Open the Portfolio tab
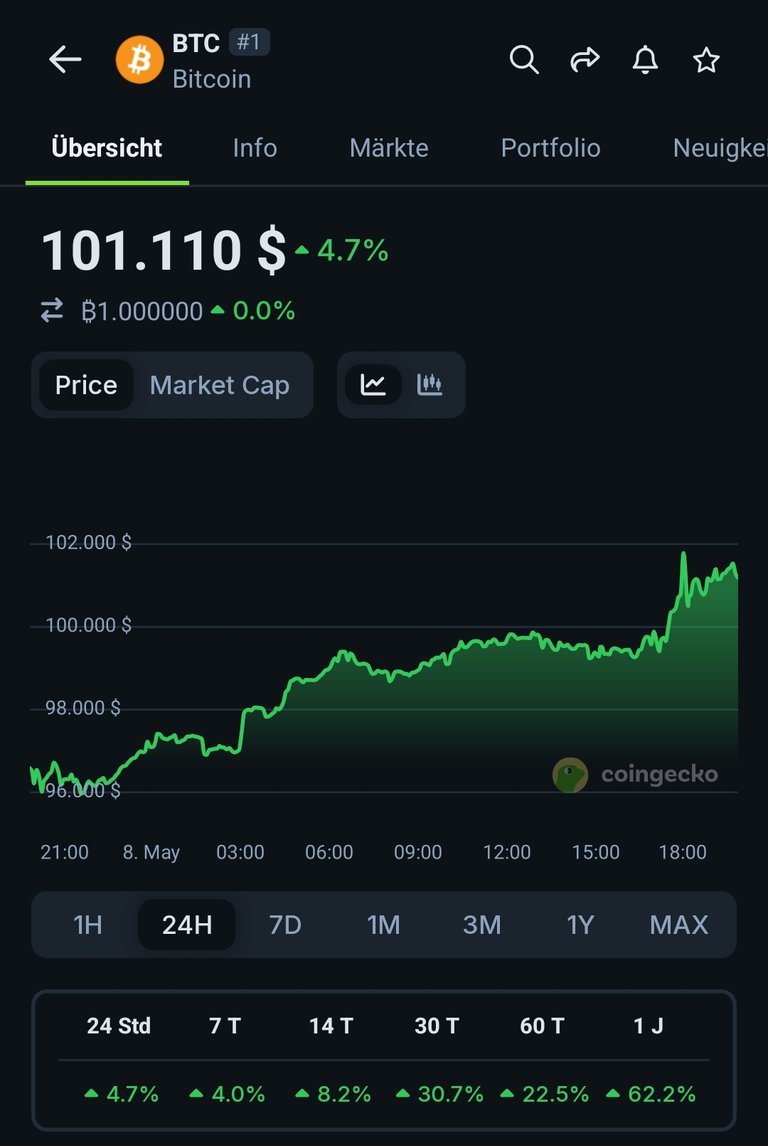This screenshot has width=768, height=1146. (551, 148)
